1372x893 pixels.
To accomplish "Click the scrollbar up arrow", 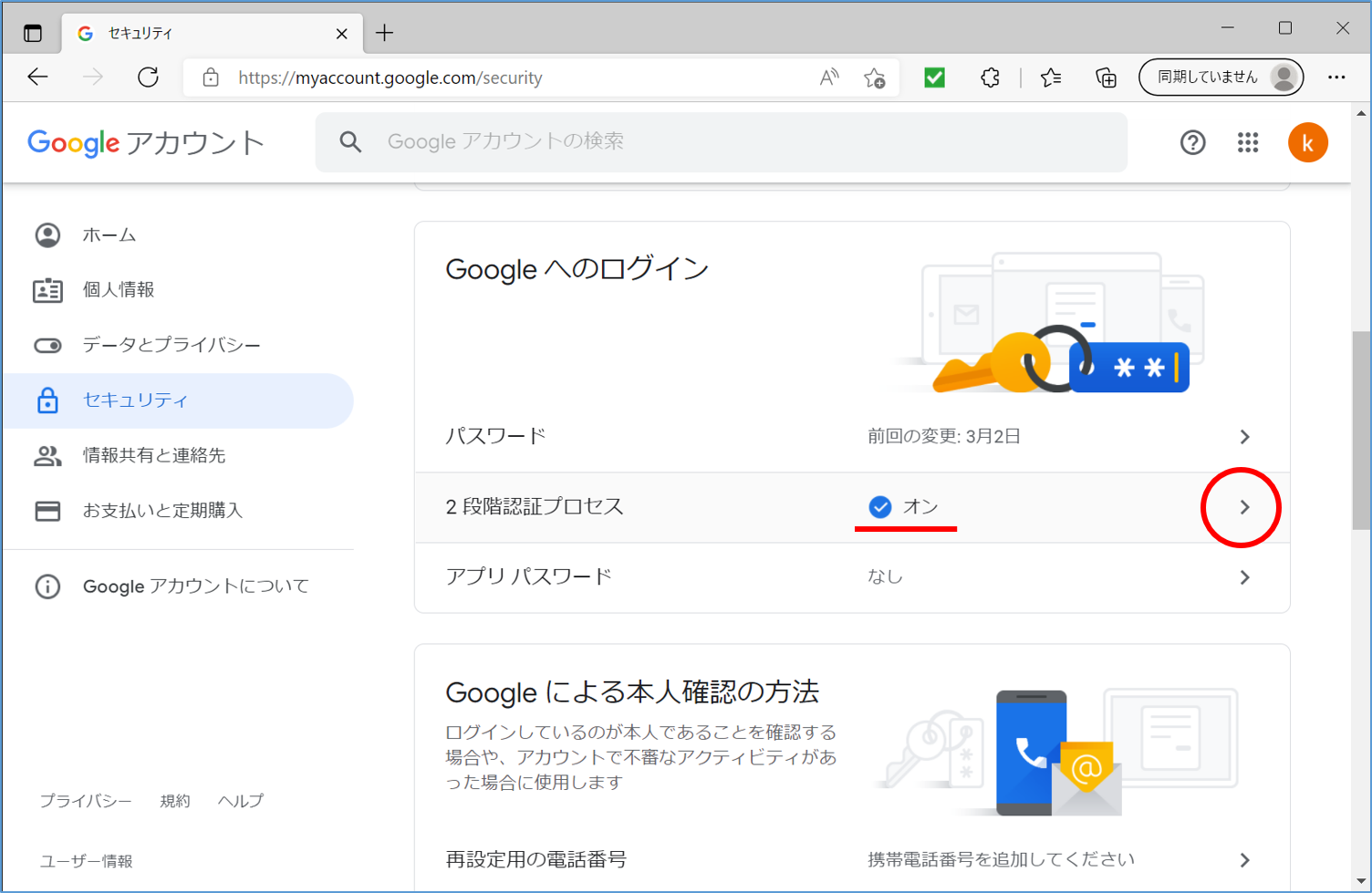I will tap(1361, 114).
